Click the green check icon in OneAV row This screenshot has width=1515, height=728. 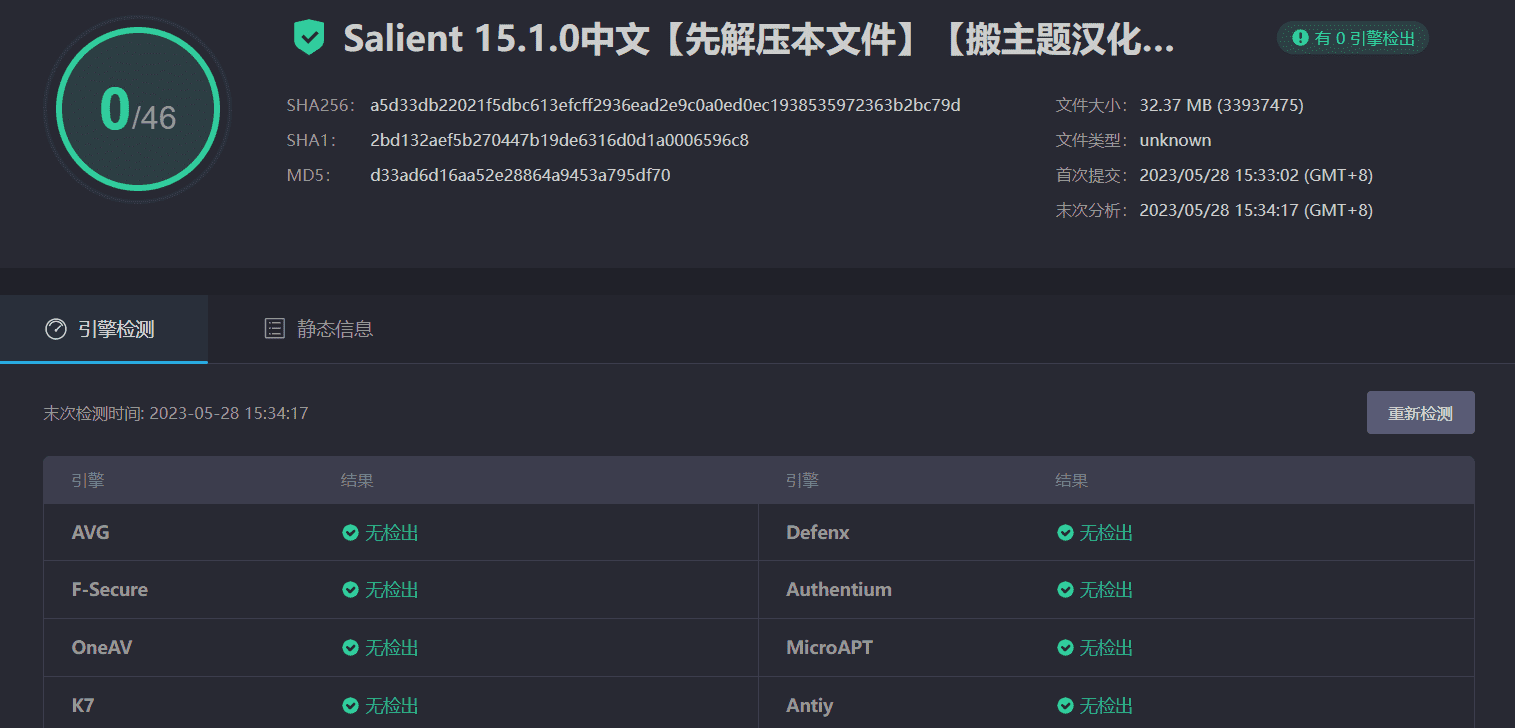click(x=350, y=648)
